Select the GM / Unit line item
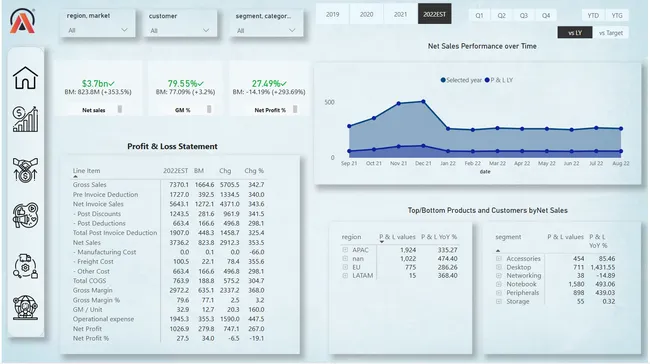The image size is (650, 364). 87,309
